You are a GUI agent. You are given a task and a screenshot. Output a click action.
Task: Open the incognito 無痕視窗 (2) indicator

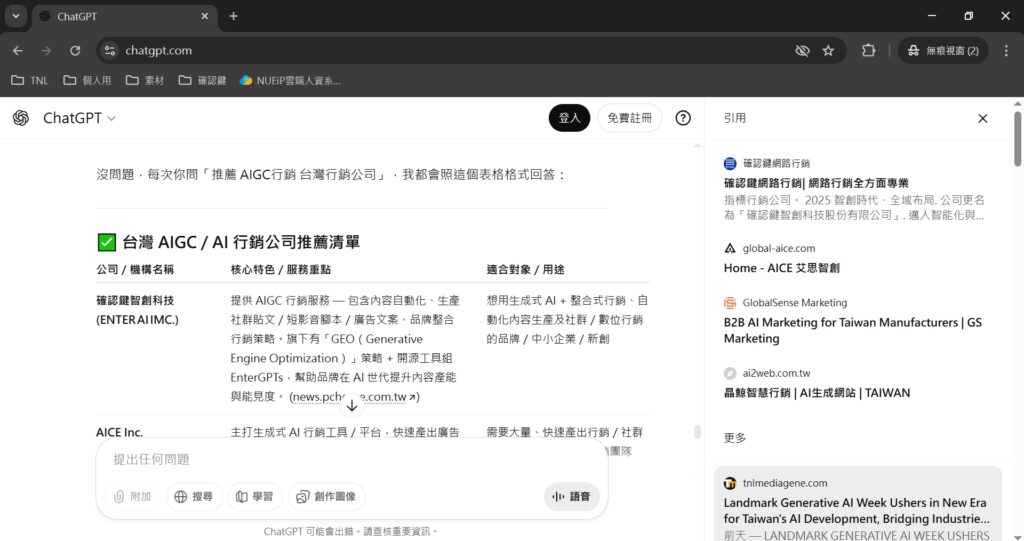[943, 50]
